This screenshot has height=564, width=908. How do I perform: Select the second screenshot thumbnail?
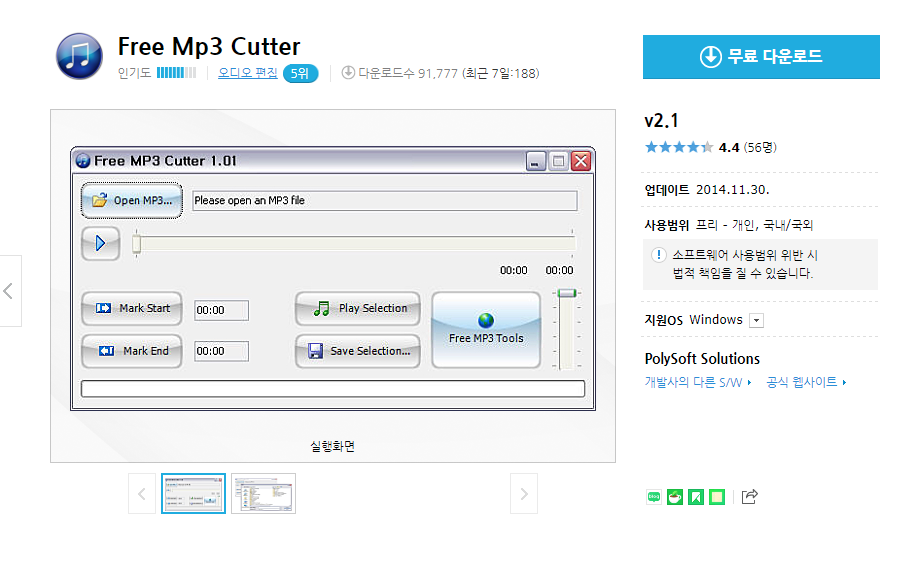263,494
